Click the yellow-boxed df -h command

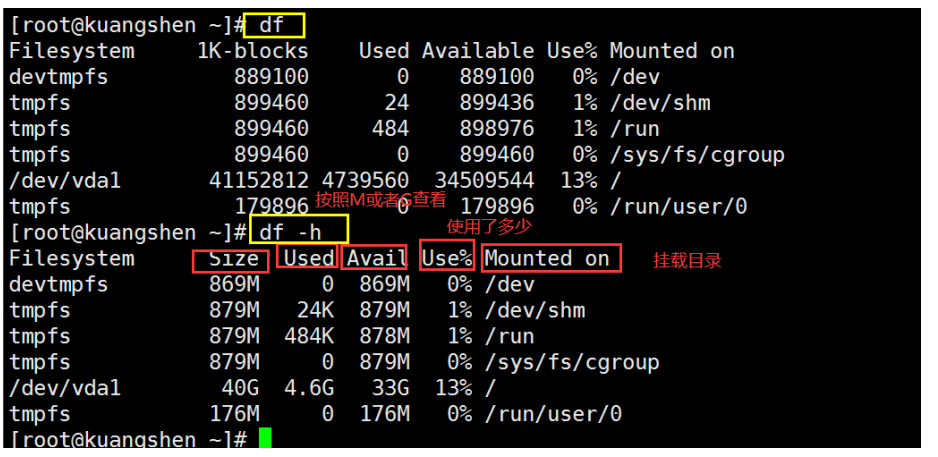[x=297, y=232]
